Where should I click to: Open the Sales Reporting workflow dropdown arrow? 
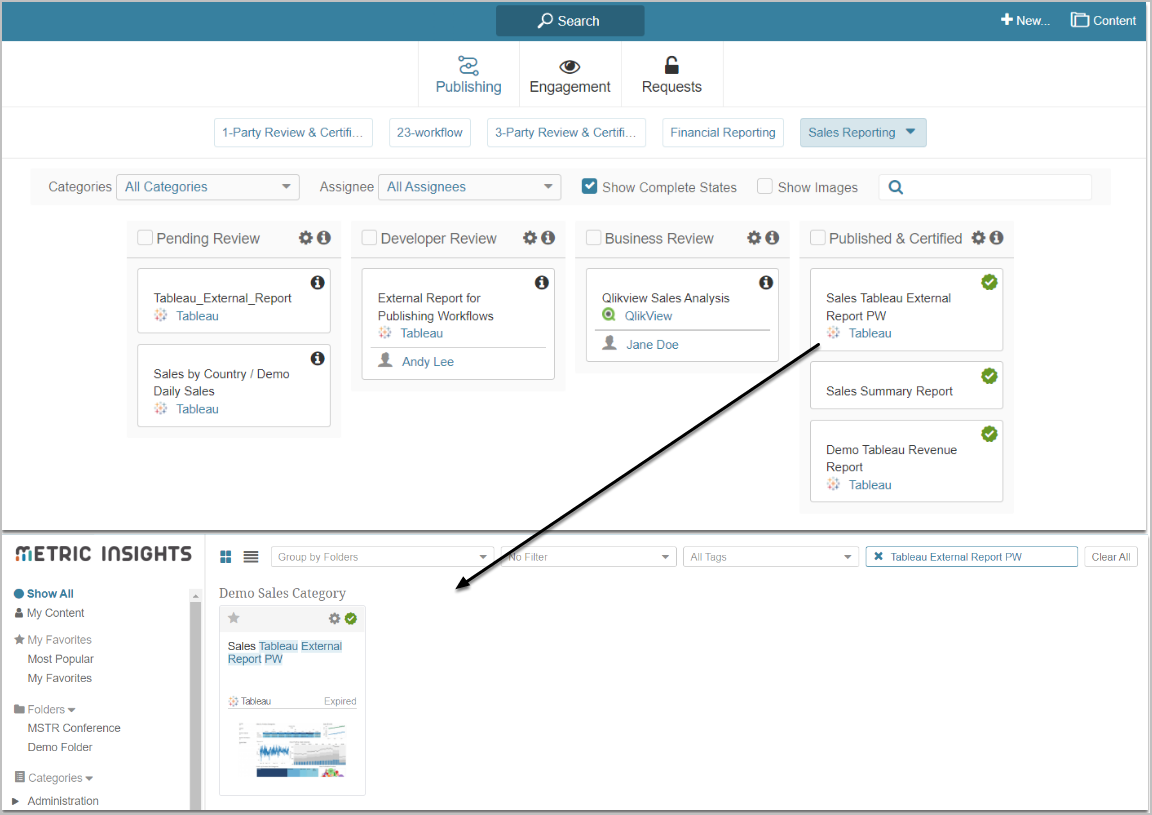click(910, 132)
